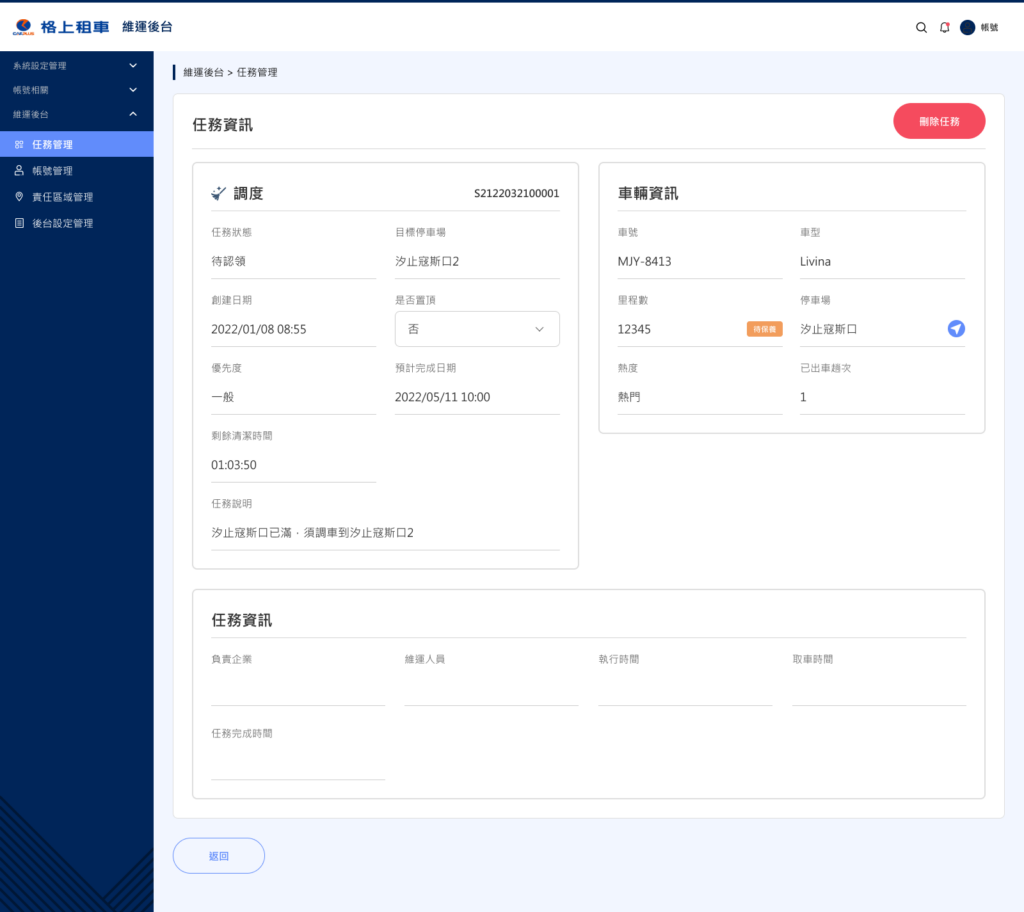1024x912 pixels.
Task: Click the 帳號管理 person icon
Action: pyautogui.click(x=19, y=171)
